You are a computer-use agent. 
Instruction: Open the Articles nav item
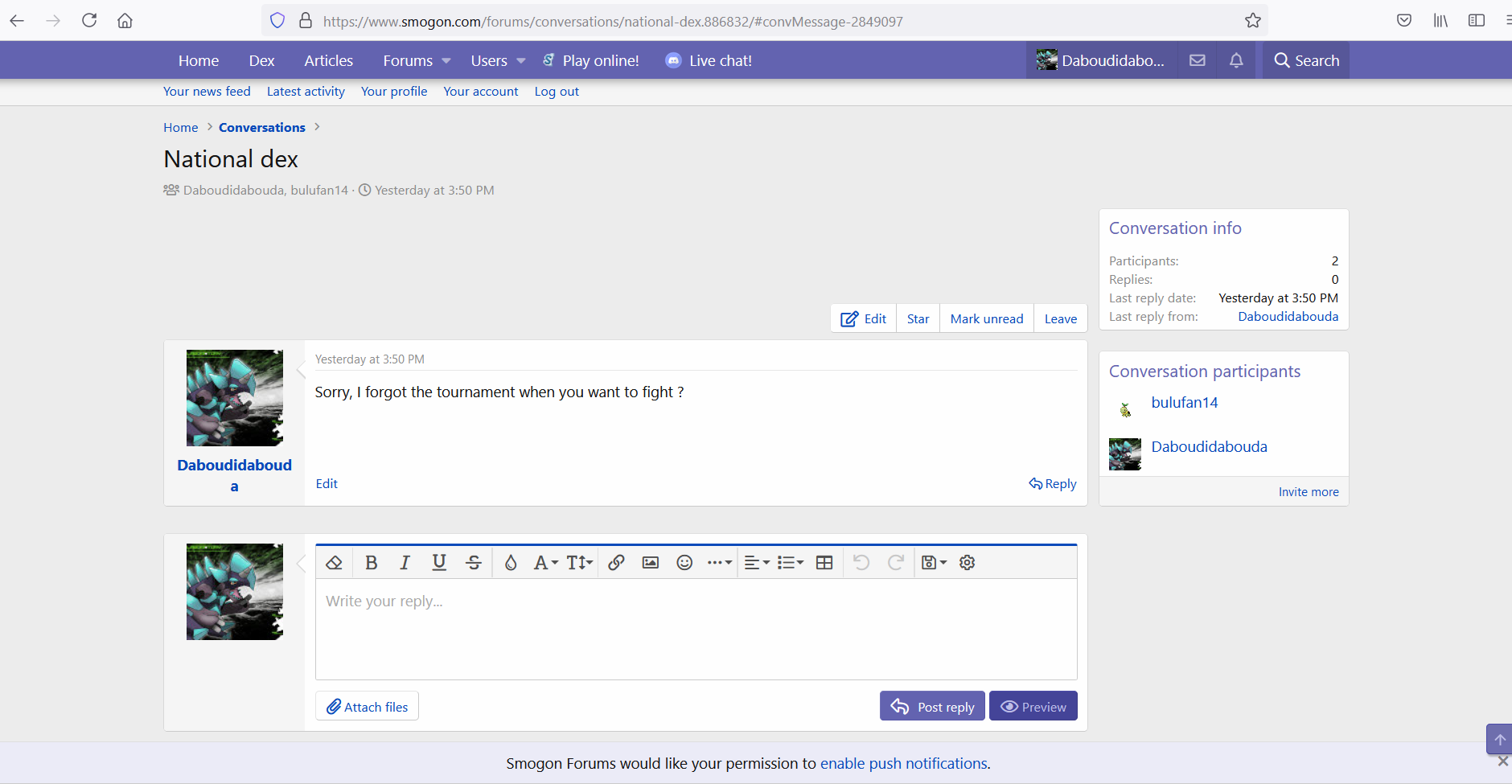tap(328, 60)
